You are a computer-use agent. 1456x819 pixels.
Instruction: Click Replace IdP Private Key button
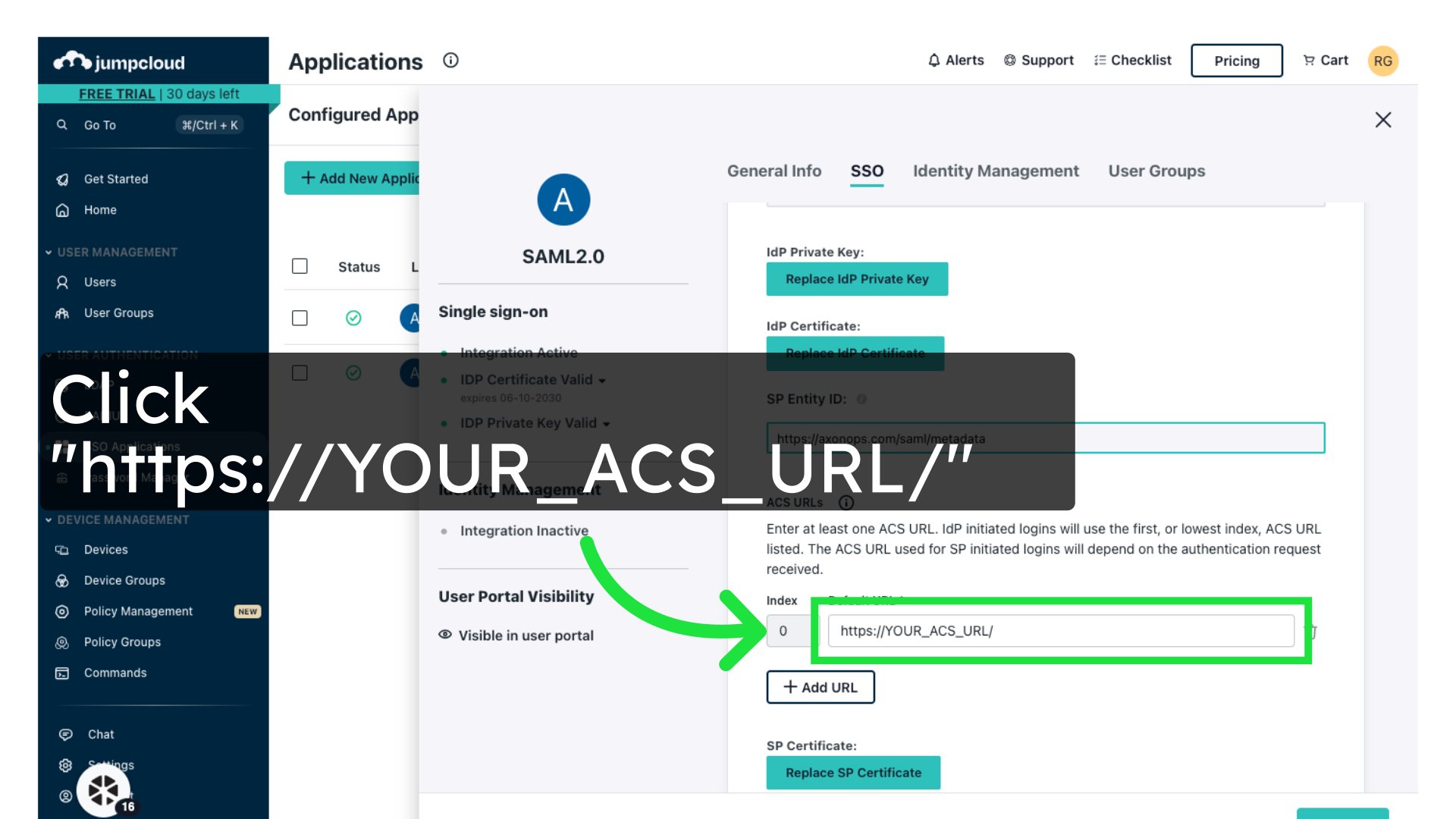point(856,279)
